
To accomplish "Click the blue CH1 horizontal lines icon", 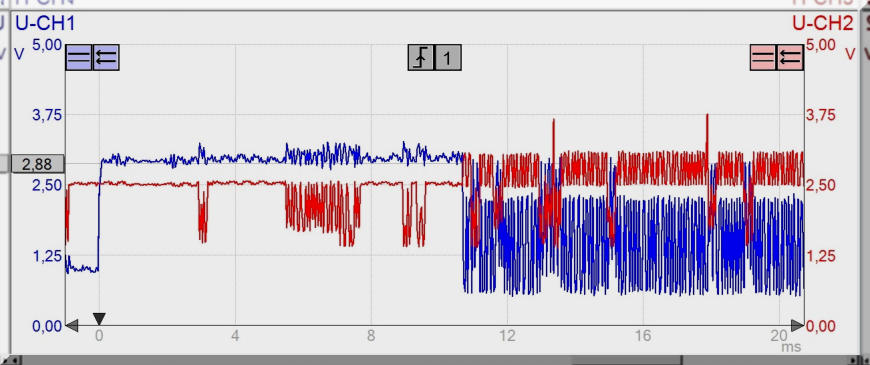I will 79,57.
